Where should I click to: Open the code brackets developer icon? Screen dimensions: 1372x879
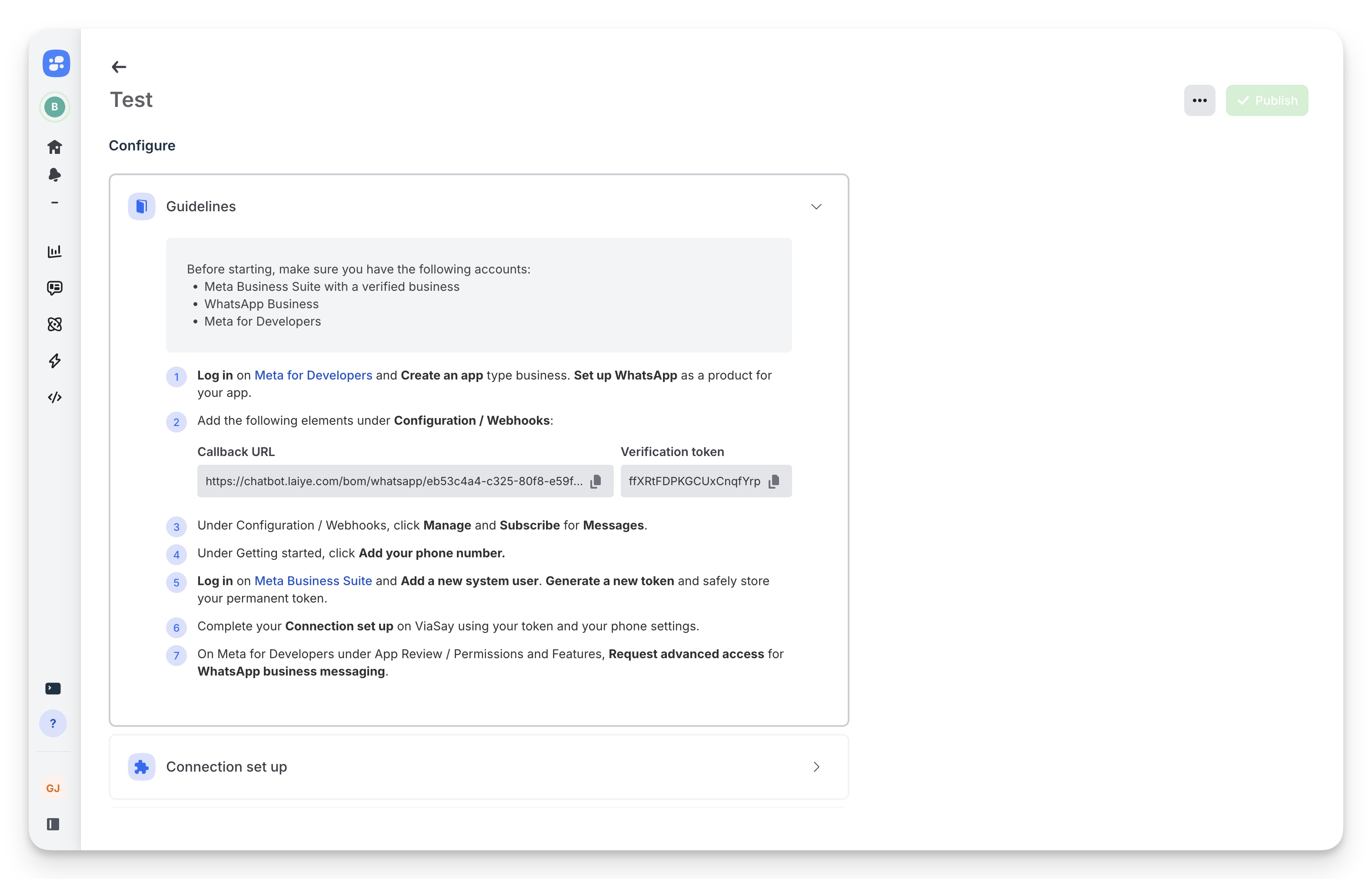click(55, 397)
